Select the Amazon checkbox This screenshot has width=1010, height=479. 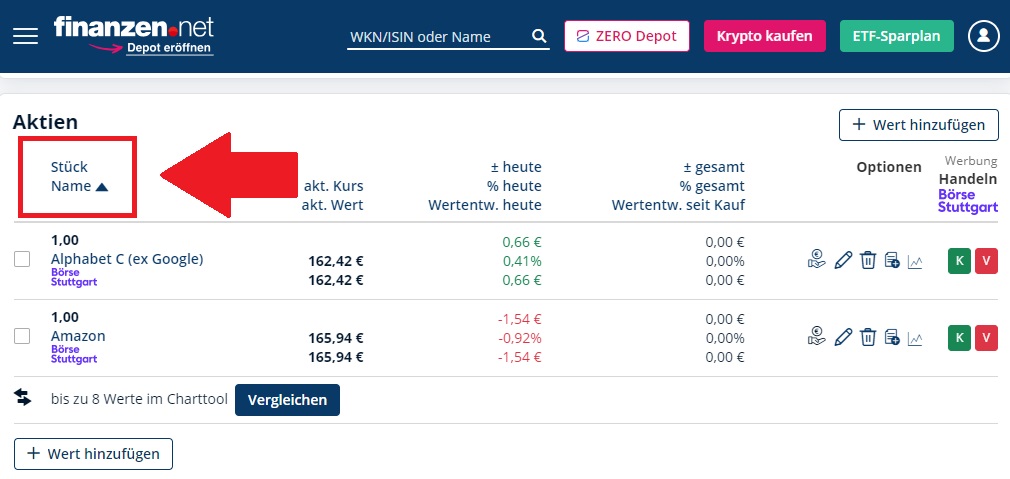tap(22, 336)
